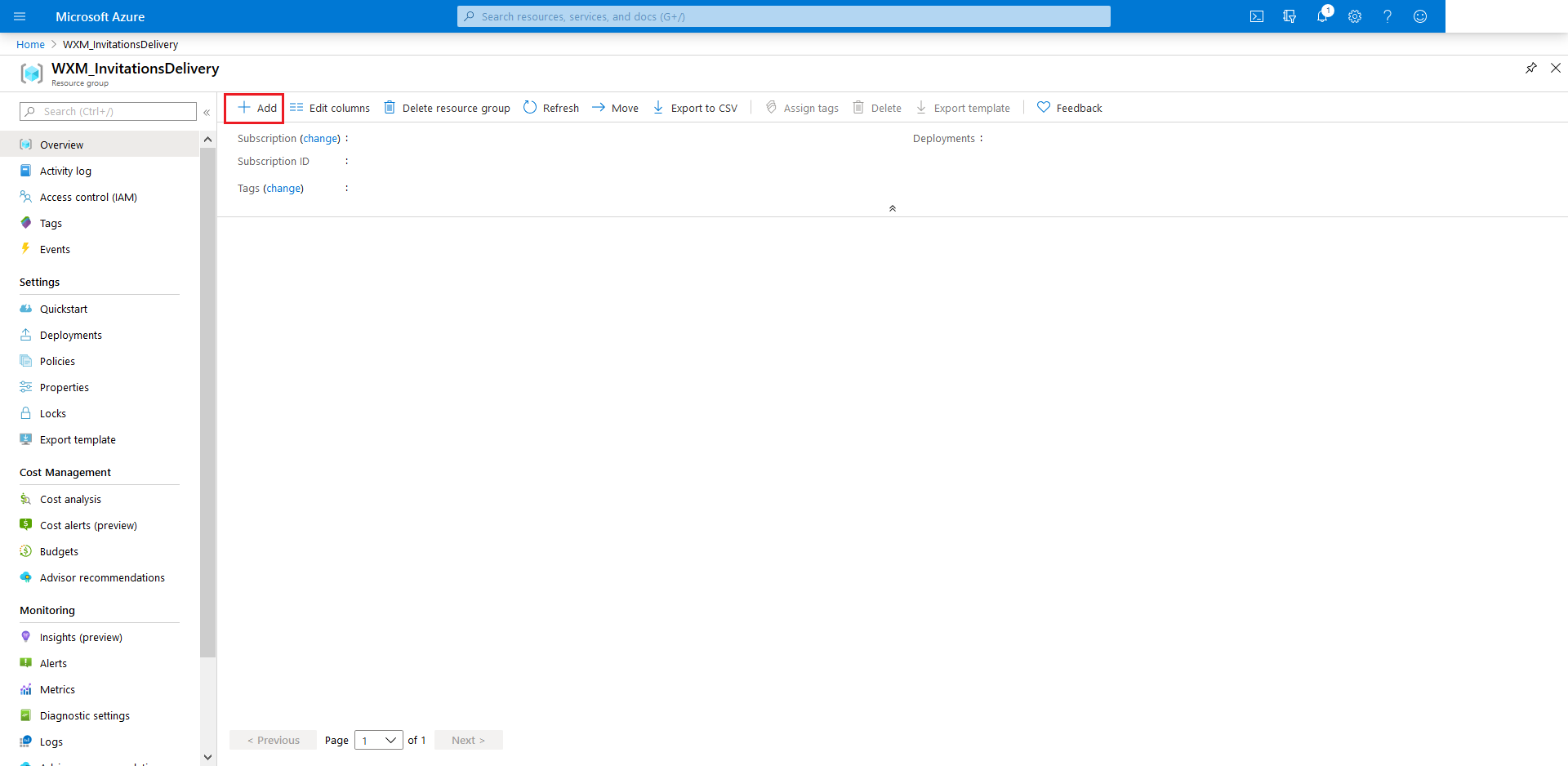Click Assign tags in toolbar
Screen dimensions: 1568x766
(802, 108)
